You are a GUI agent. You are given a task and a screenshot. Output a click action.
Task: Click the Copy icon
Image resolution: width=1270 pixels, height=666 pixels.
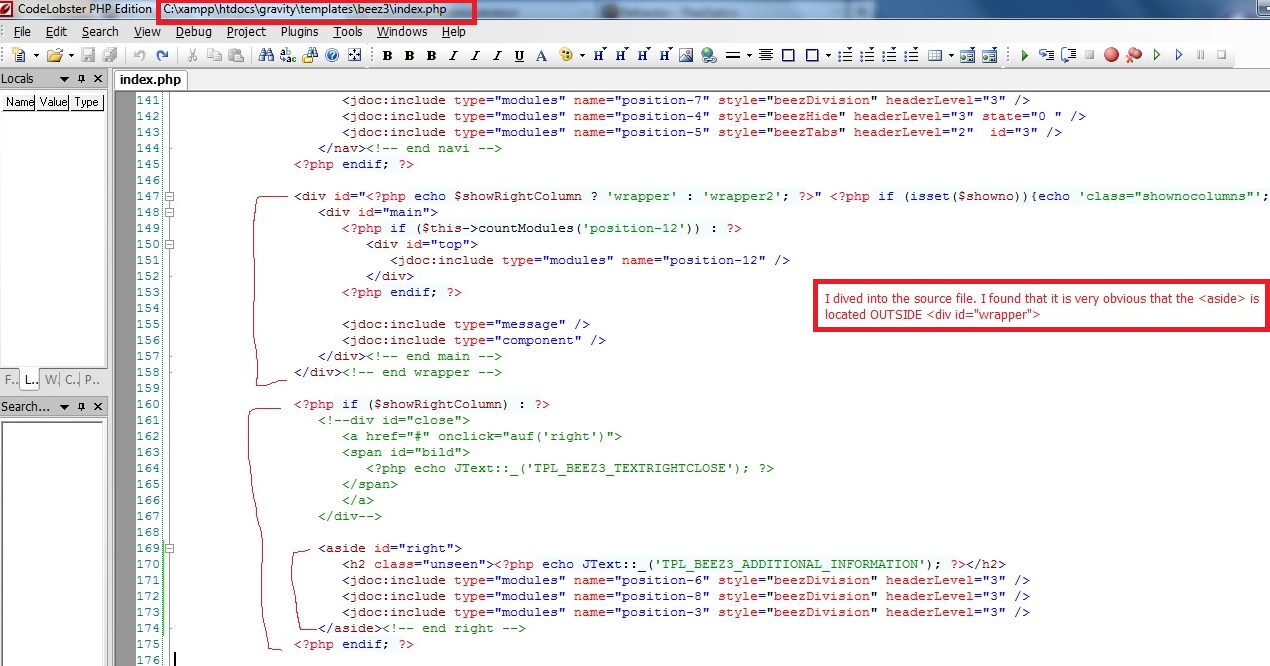[x=214, y=55]
